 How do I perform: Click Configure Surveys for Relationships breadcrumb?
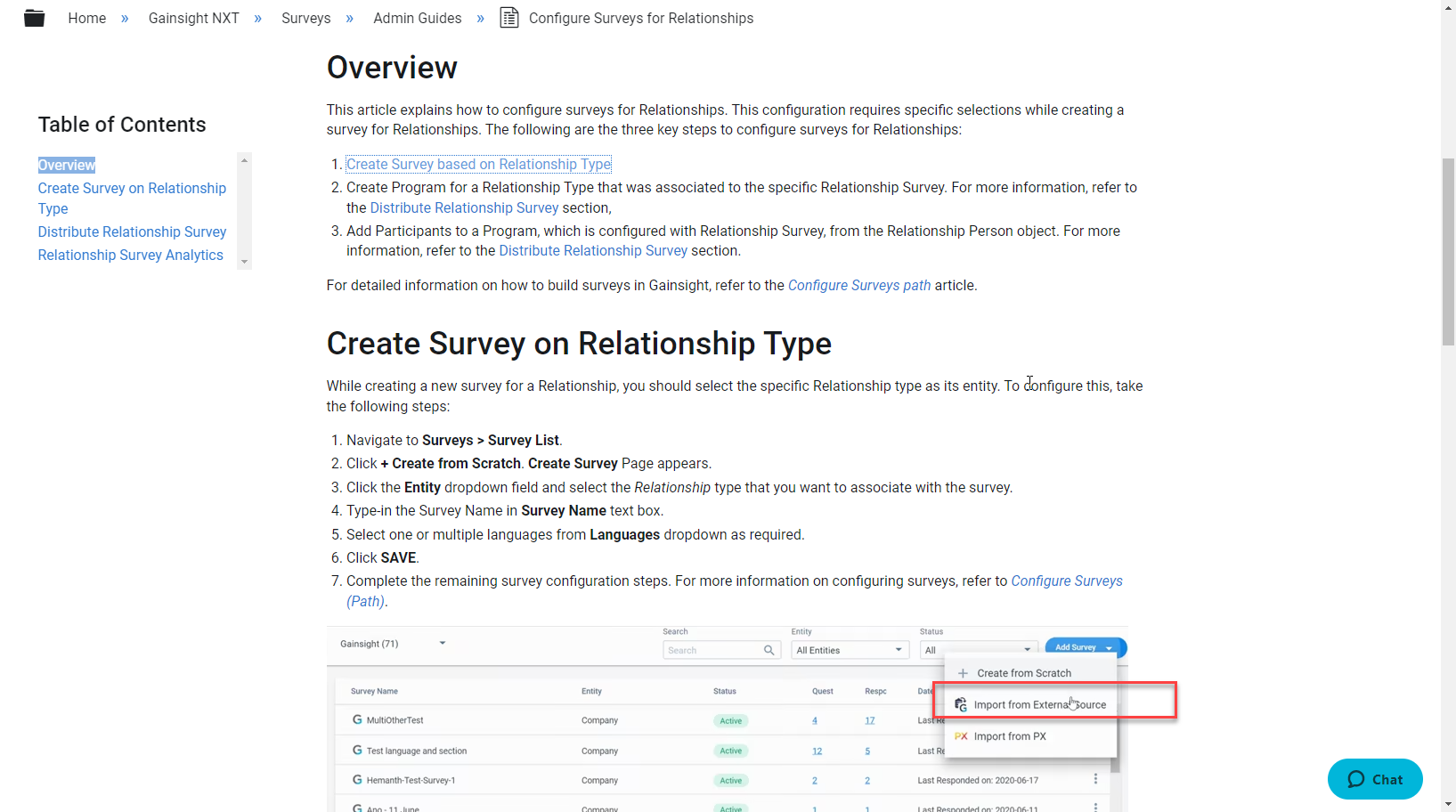click(x=640, y=18)
